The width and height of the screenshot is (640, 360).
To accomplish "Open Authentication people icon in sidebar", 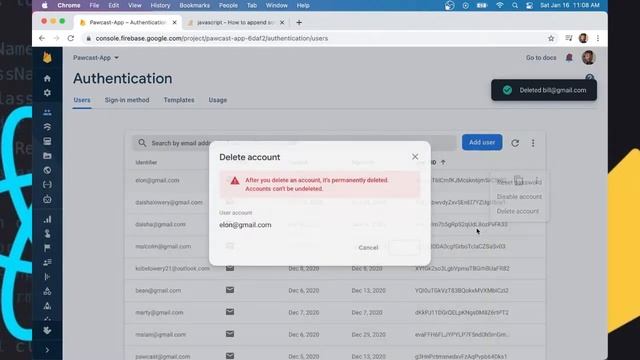I will click(47, 112).
